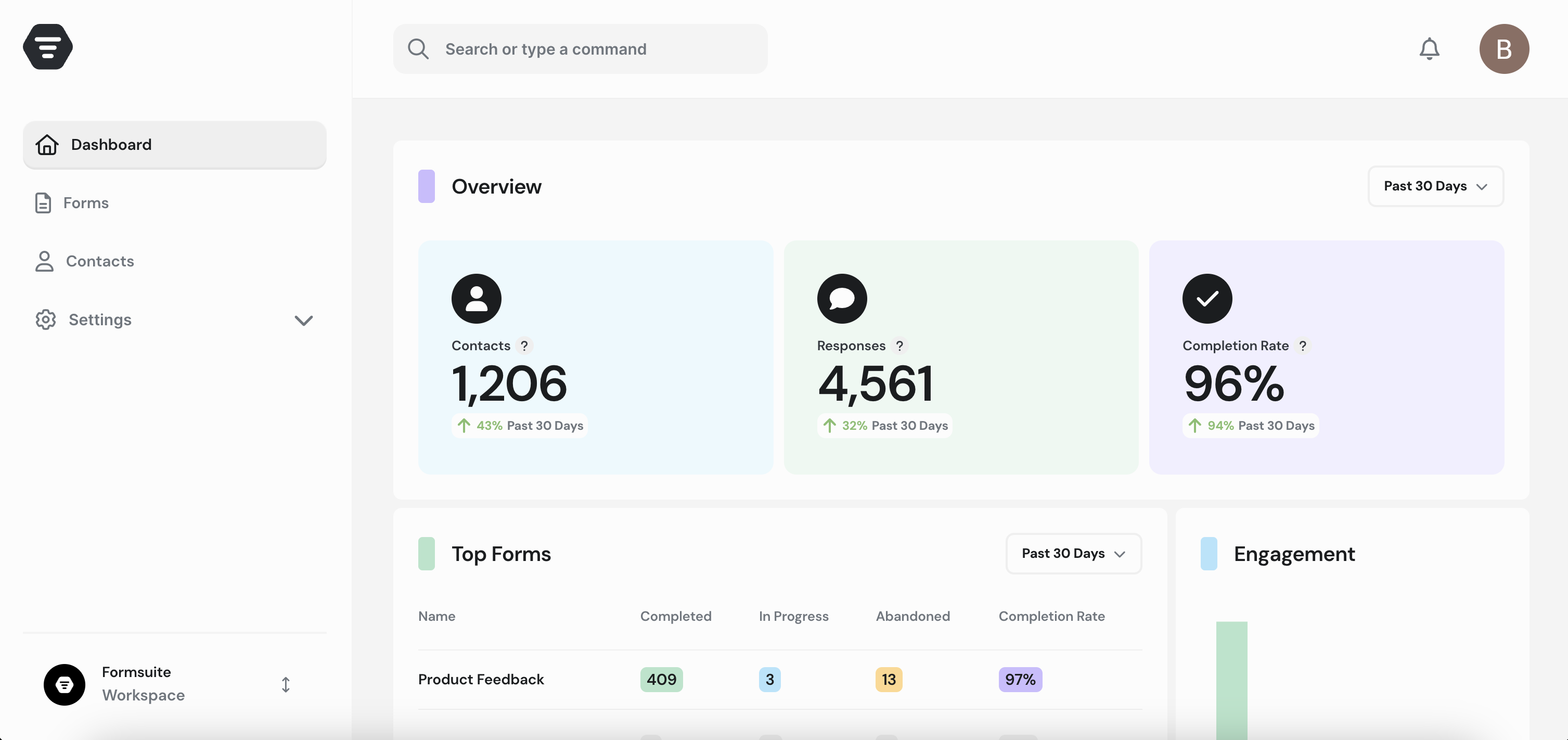The width and height of the screenshot is (1568, 740).
Task: Click the search or command input field
Action: [x=580, y=49]
